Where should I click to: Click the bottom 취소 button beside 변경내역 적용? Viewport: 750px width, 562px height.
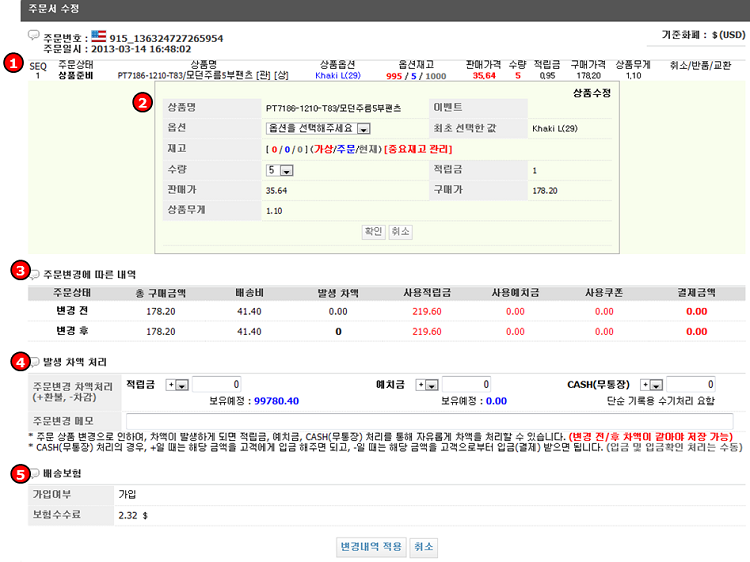424,547
